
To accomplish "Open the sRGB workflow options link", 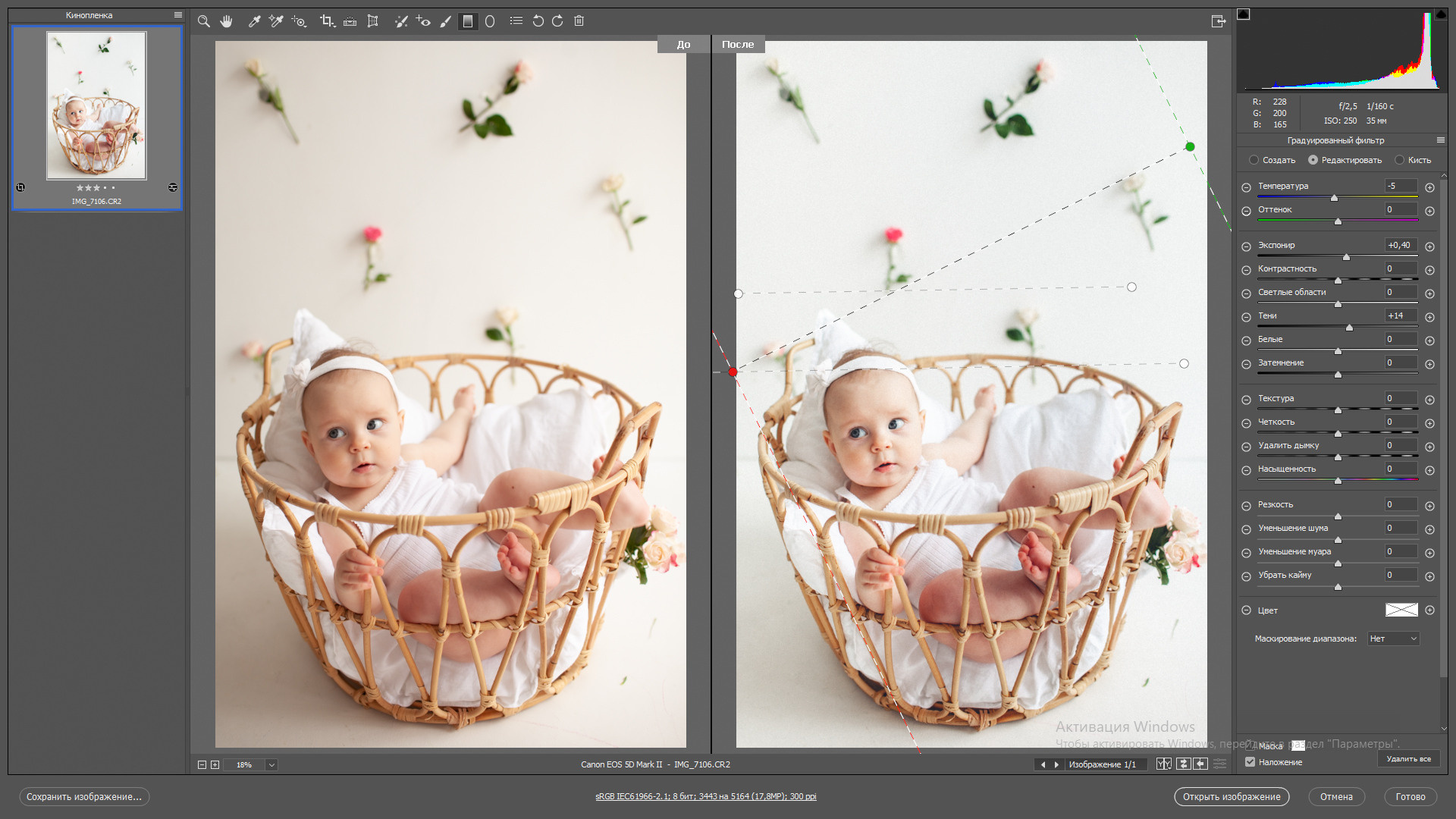I will (705, 796).
